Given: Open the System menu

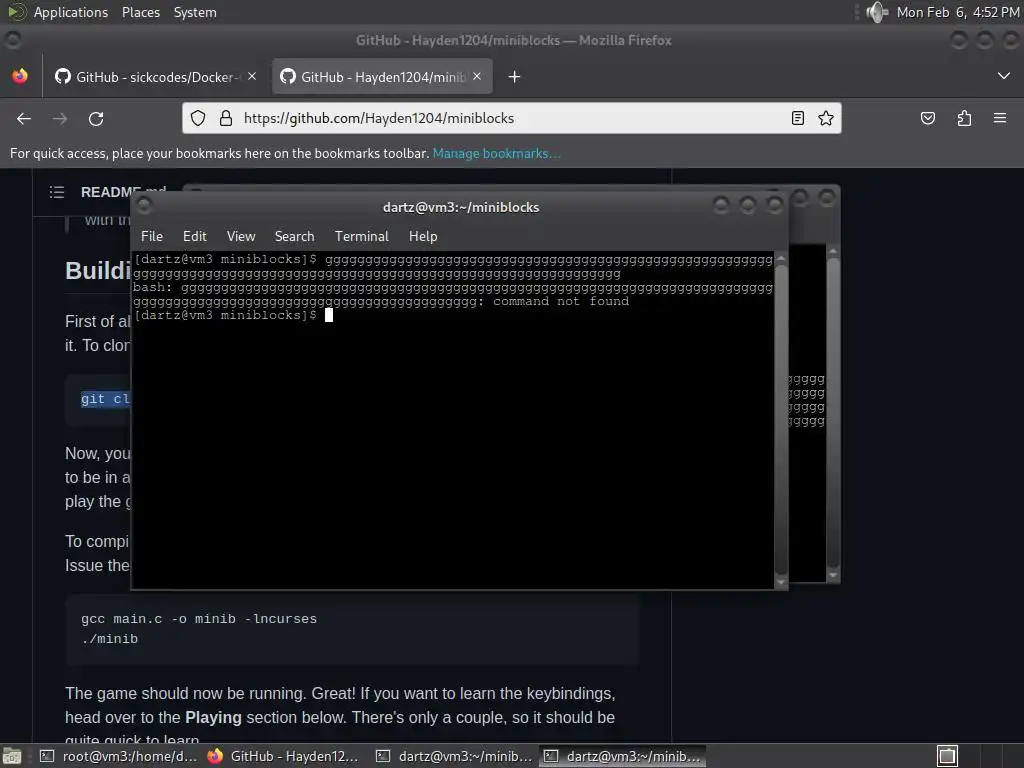Looking at the screenshot, I should pyautogui.click(x=195, y=12).
